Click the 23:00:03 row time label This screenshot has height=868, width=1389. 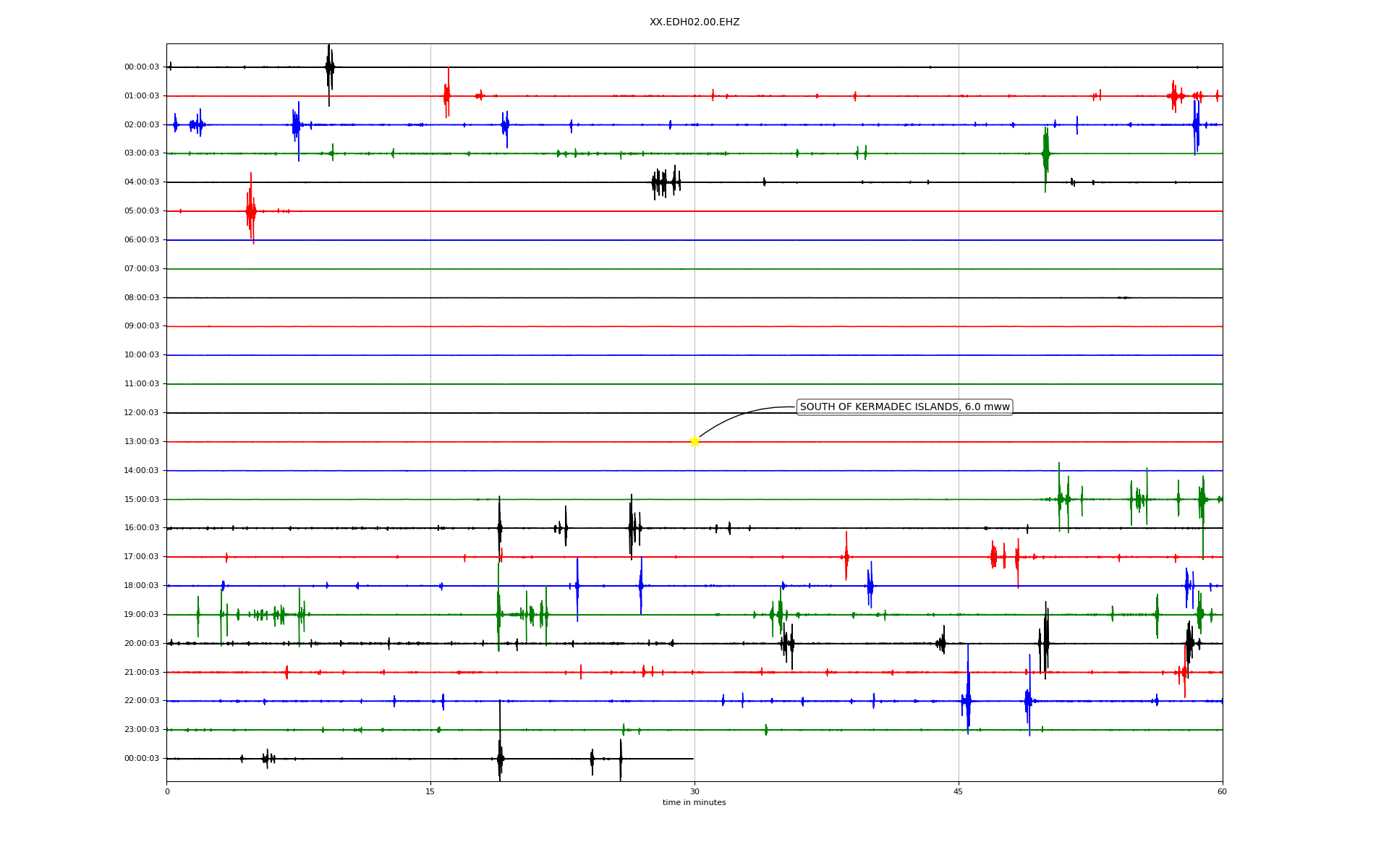point(142,729)
